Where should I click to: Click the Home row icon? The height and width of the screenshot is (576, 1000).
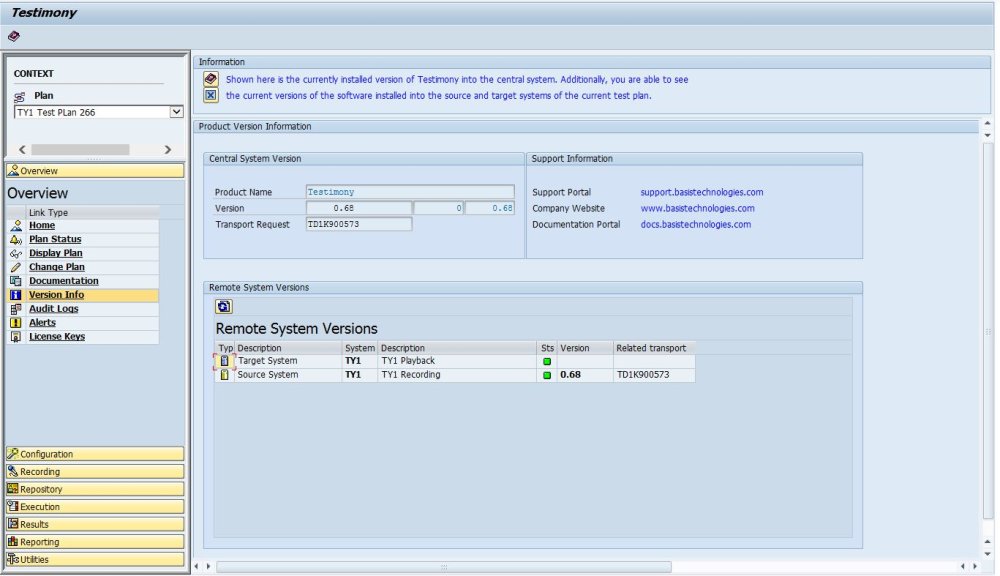(x=16, y=225)
